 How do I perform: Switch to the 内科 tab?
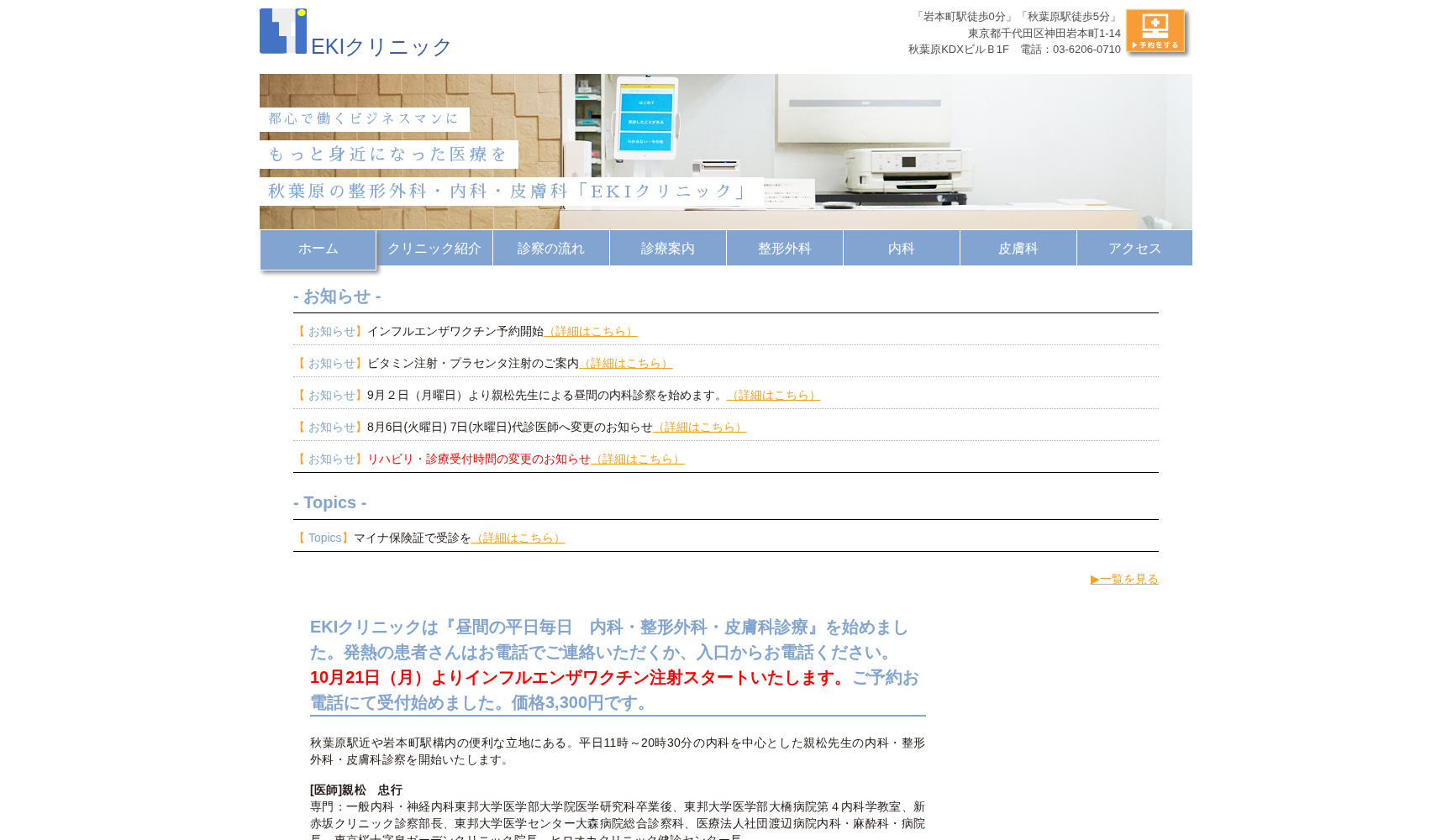tap(901, 248)
